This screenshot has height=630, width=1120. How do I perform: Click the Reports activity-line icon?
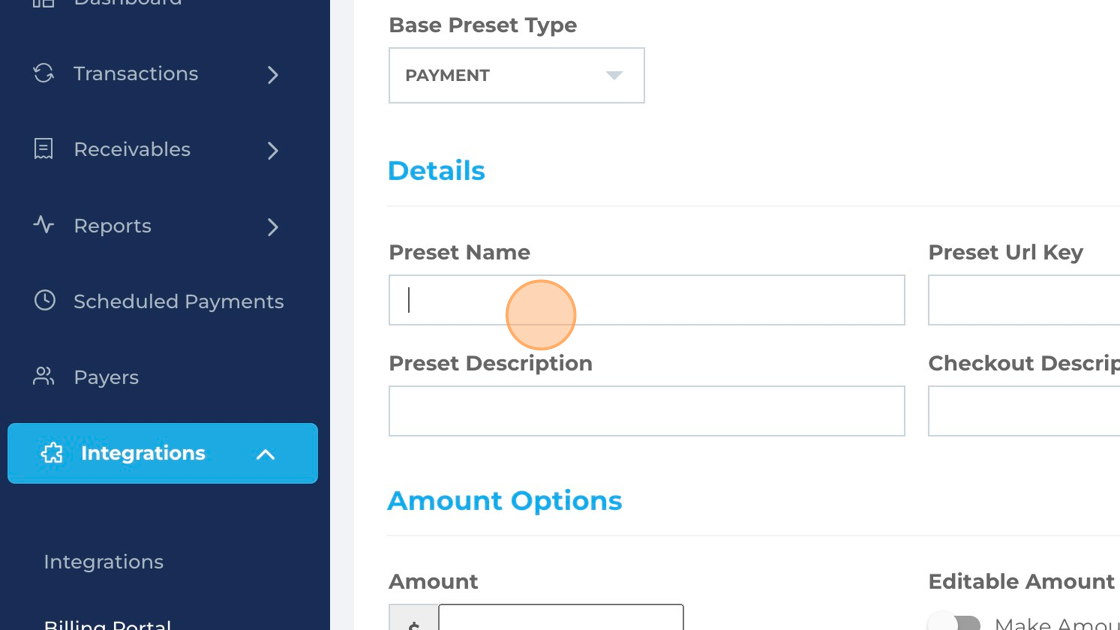pos(44,225)
